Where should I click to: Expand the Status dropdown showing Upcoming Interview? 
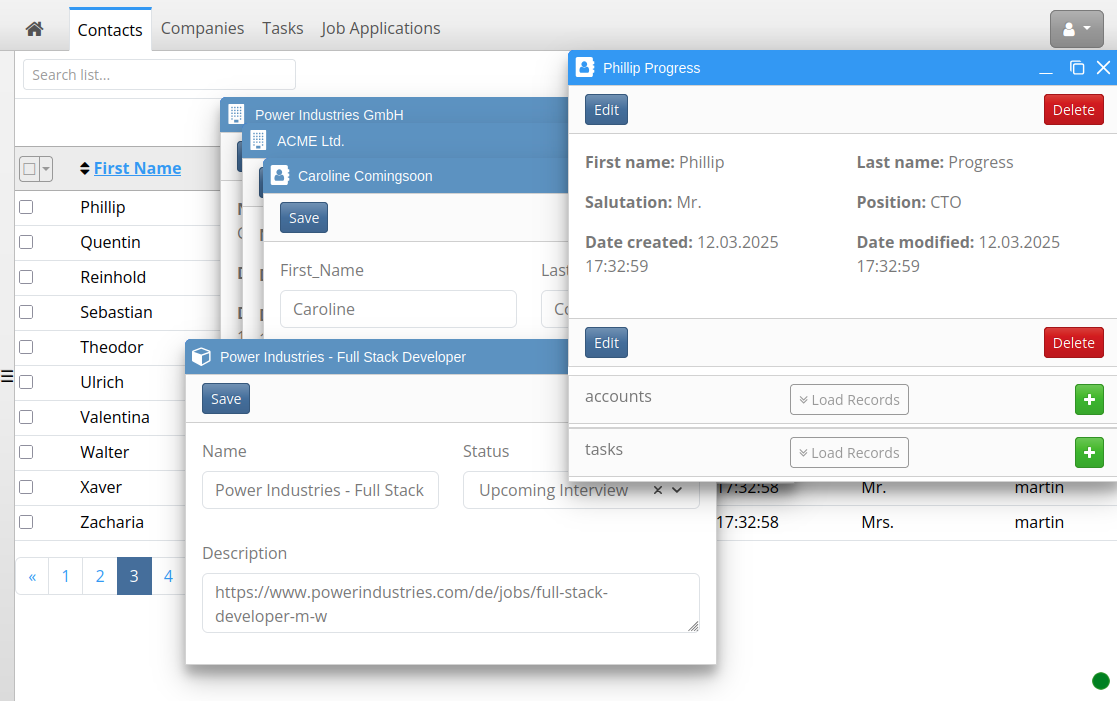678,490
